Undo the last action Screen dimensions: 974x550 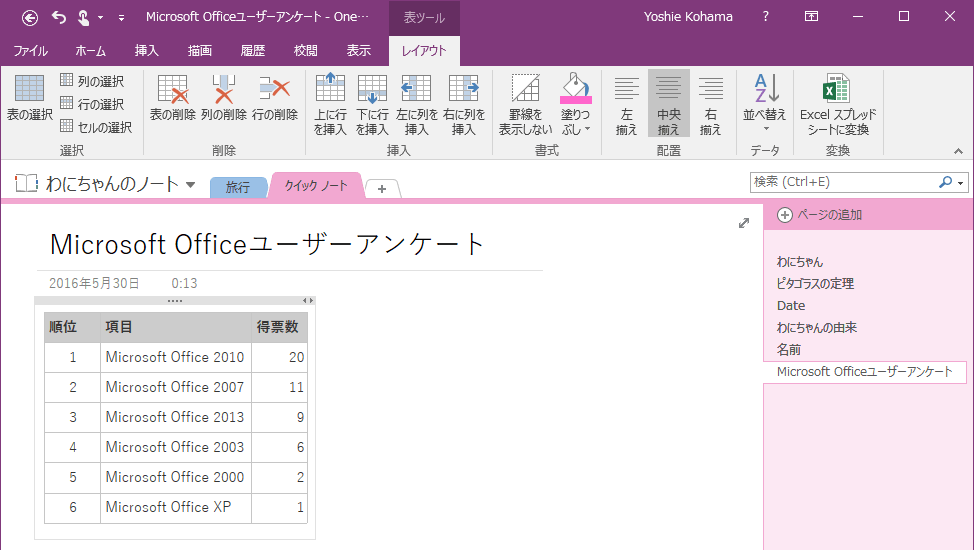[59, 17]
